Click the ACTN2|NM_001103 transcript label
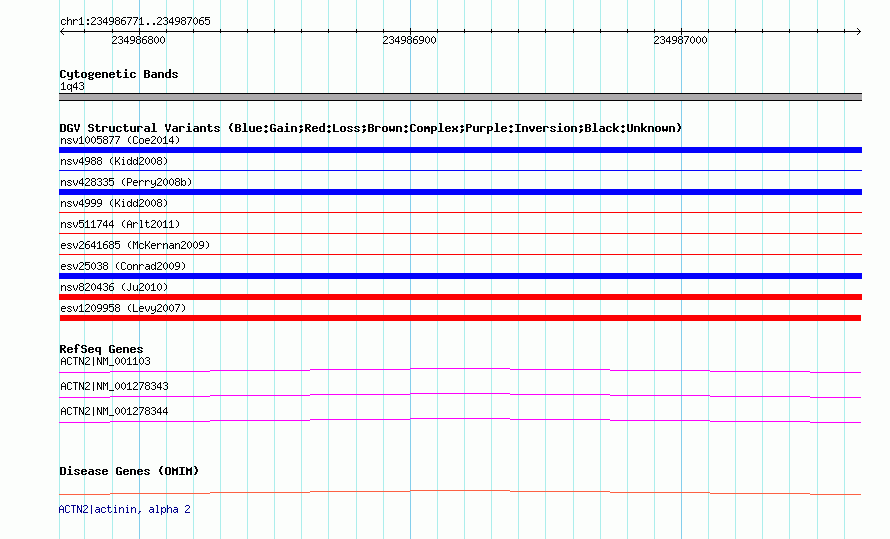This screenshot has height=539, width=890. (105, 361)
